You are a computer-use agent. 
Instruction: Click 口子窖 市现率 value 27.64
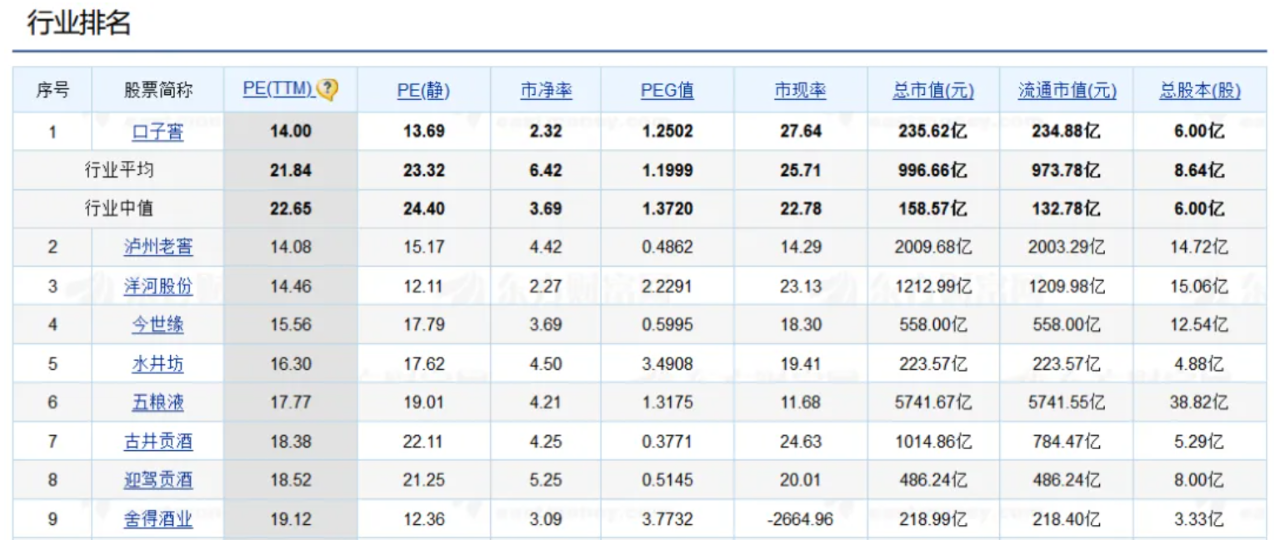point(800,131)
